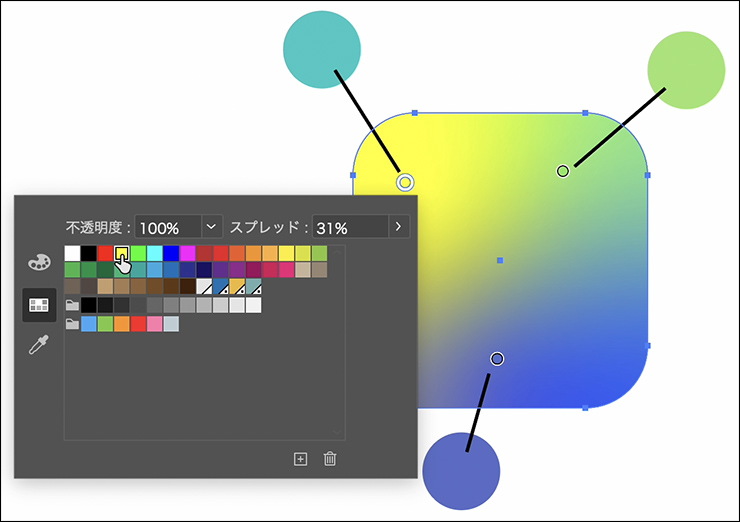The width and height of the screenshot is (740, 522).
Task: Click the light green circle at top right
Action: 685,70
